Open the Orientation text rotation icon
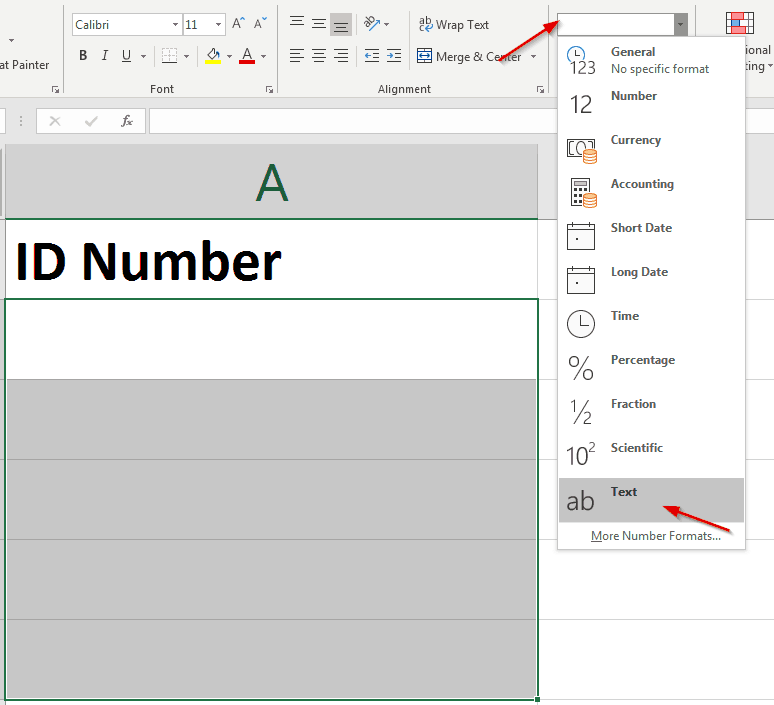The image size is (774, 705). pos(372,23)
